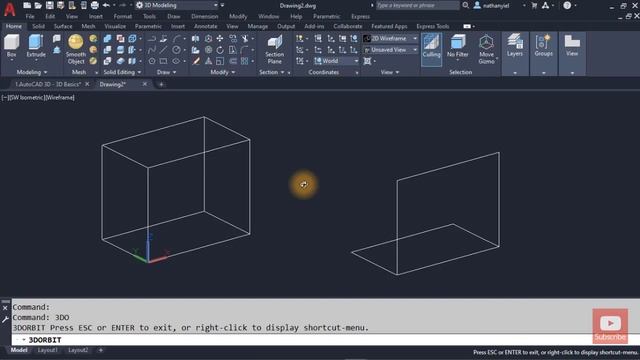This screenshot has width=640, height=360.
Task: Switch to the AutoCAD 3D Basics drawing tab
Action: point(48,84)
